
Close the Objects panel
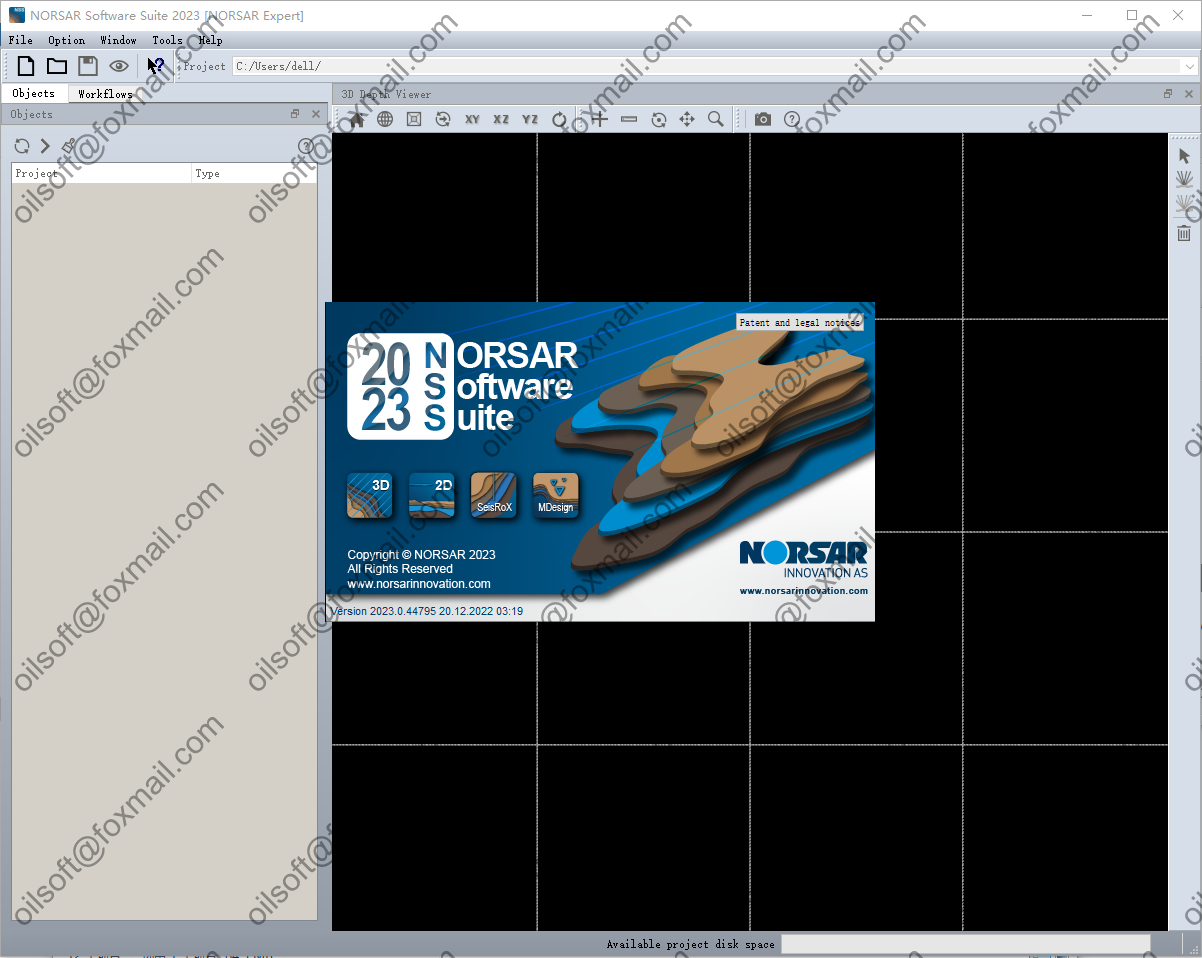(x=316, y=114)
